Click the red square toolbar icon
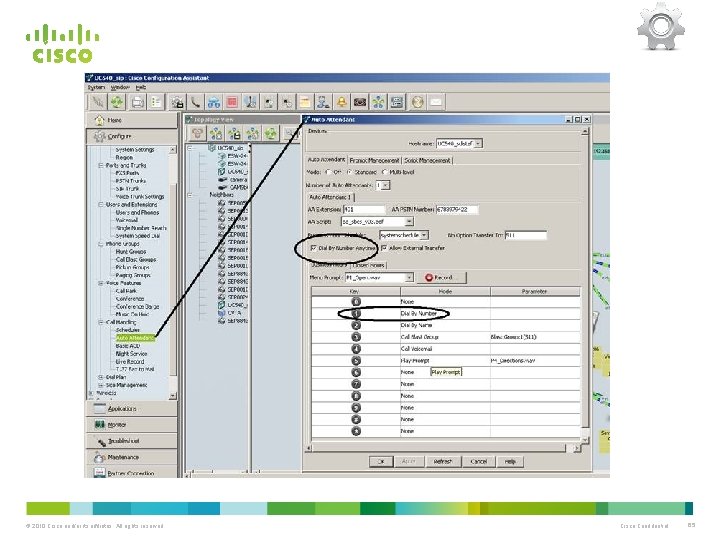The image size is (720, 540). coord(232,102)
